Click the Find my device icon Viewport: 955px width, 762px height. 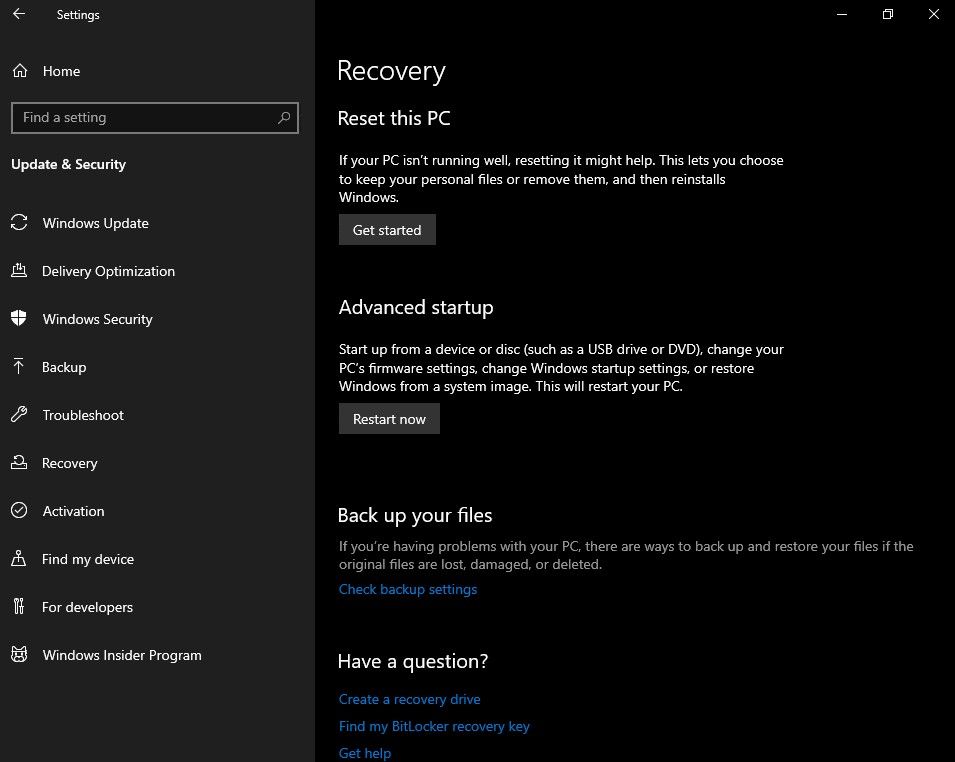click(20, 559)
